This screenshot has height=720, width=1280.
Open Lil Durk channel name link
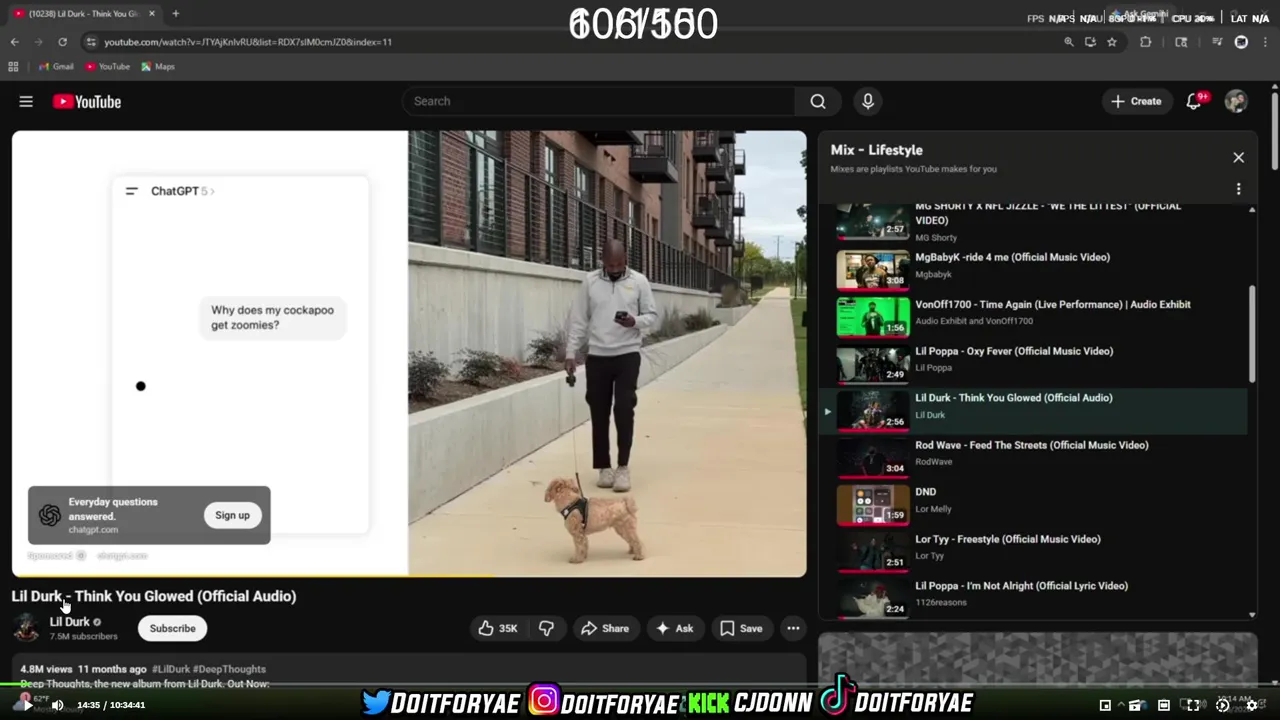[69, 621]
